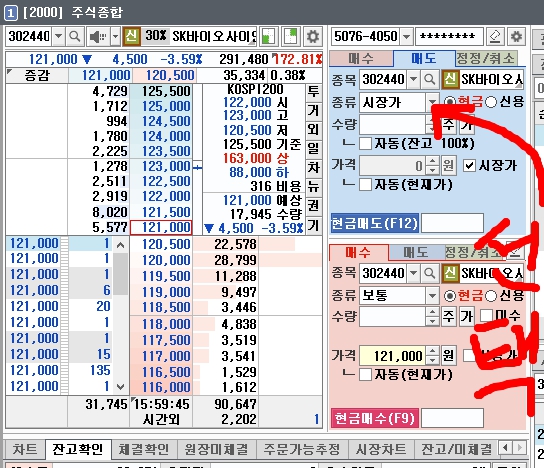Click the first green chart layout icon
544x468 pixels.
(269, 36)
